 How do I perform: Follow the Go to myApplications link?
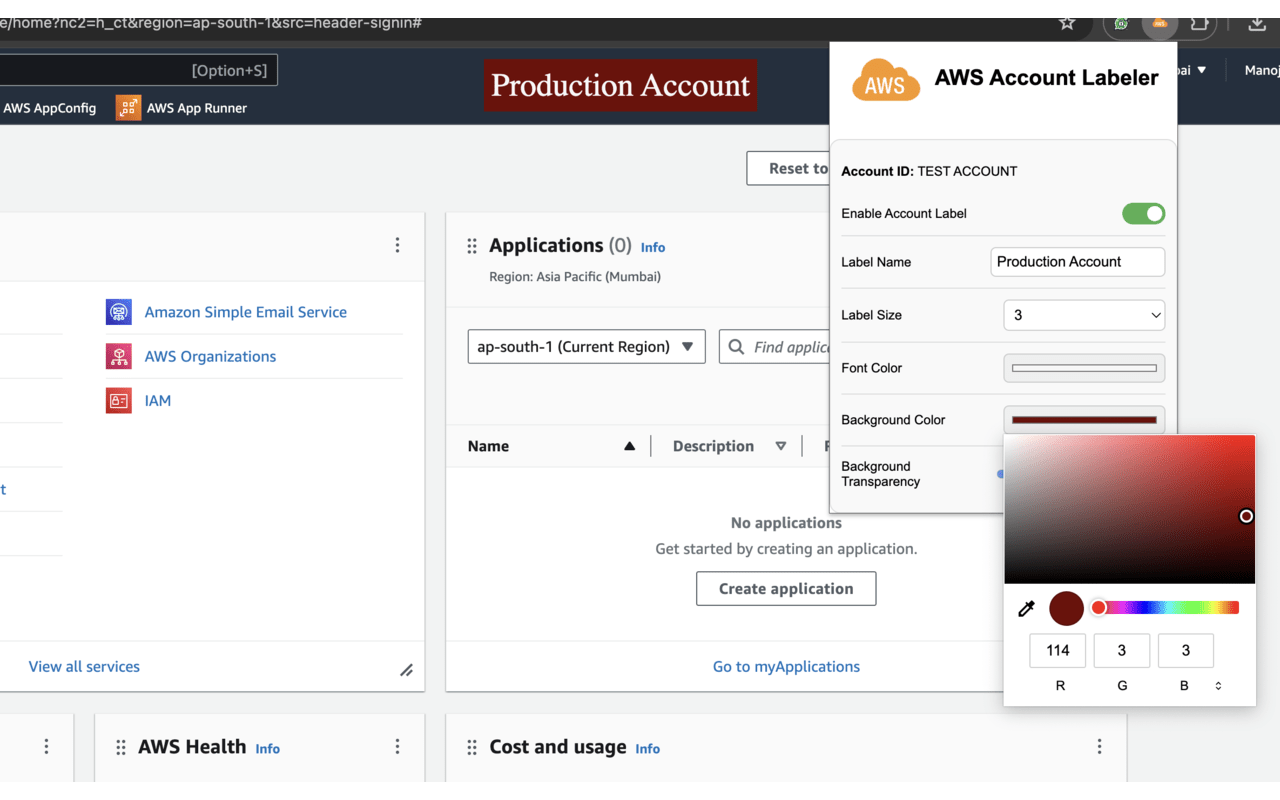786,666
